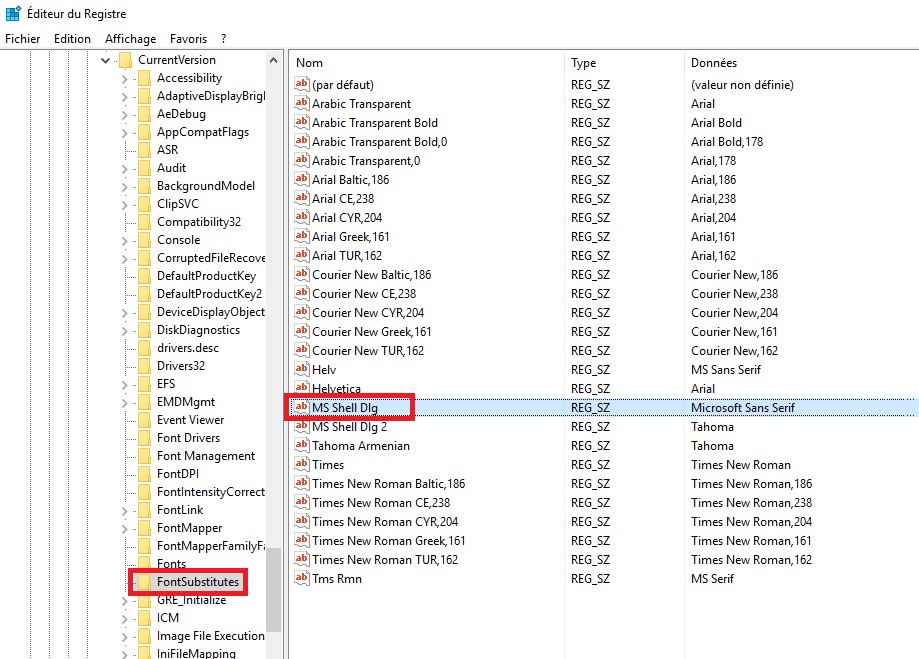The image size is (919, 659).
Task: Click the ab icon beside MS Shell Dlg
Action: [x=301, y=407]
